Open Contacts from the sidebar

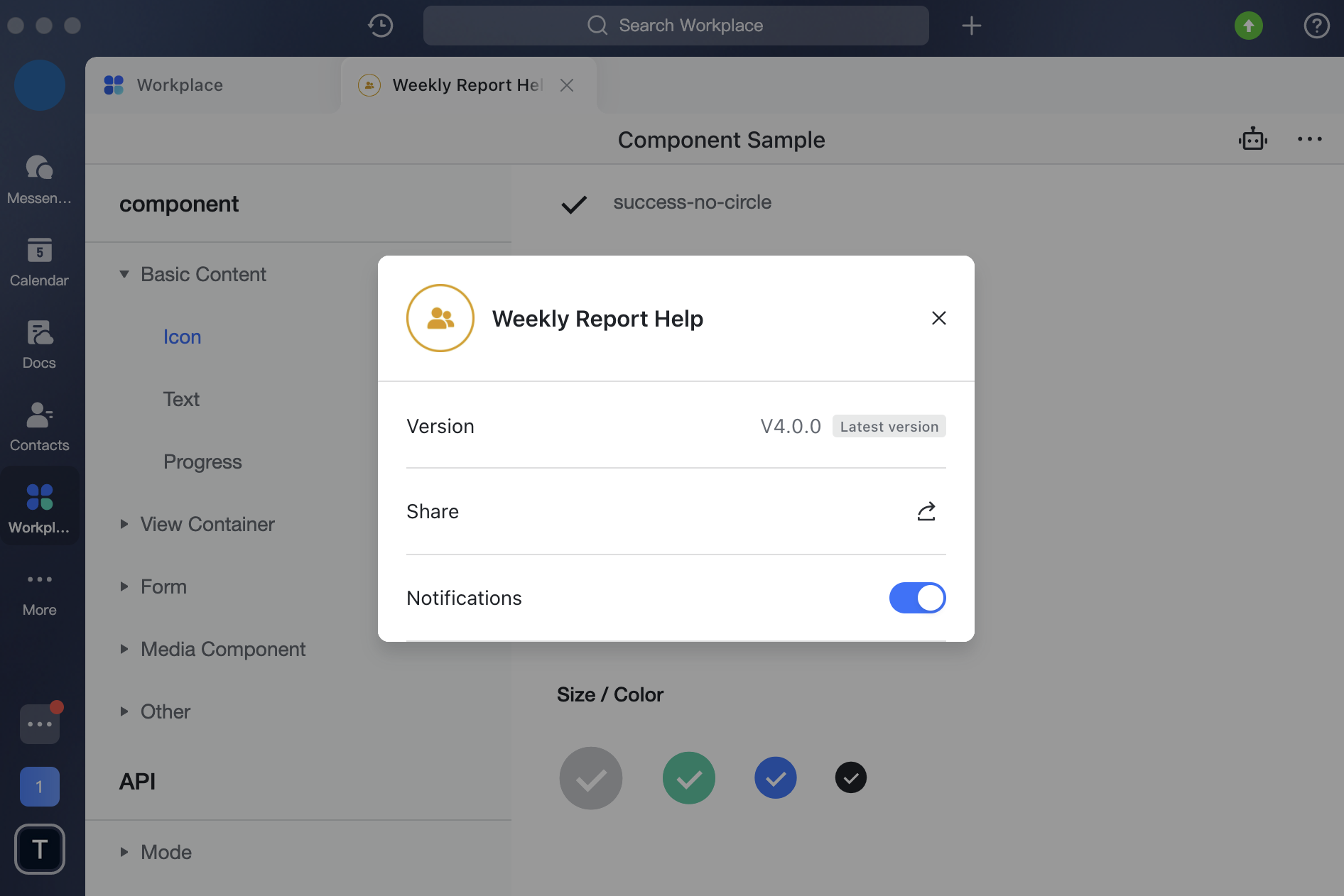39,426
